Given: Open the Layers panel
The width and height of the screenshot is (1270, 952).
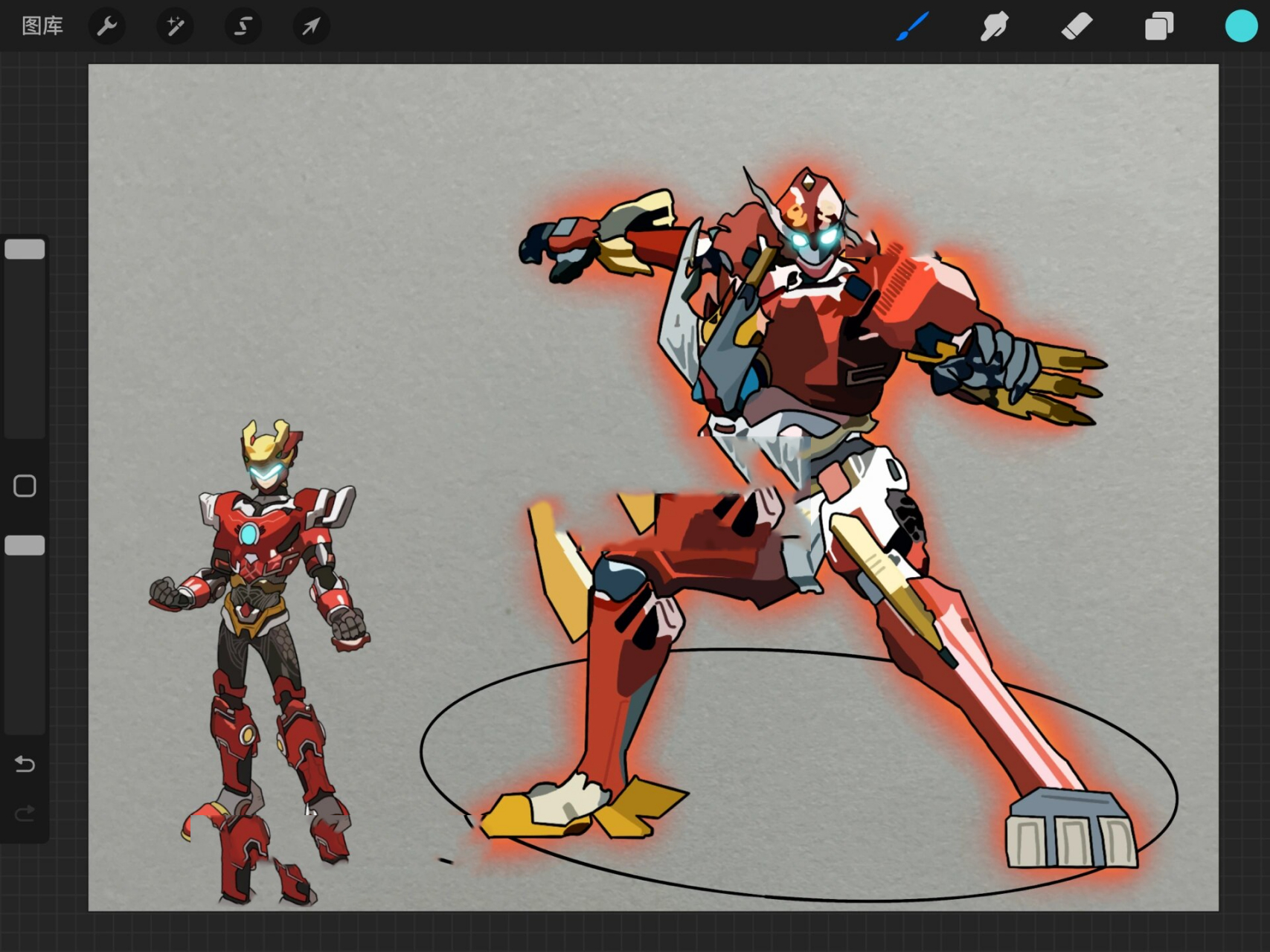Looking at the screenshot, I should coord(1159,27).
